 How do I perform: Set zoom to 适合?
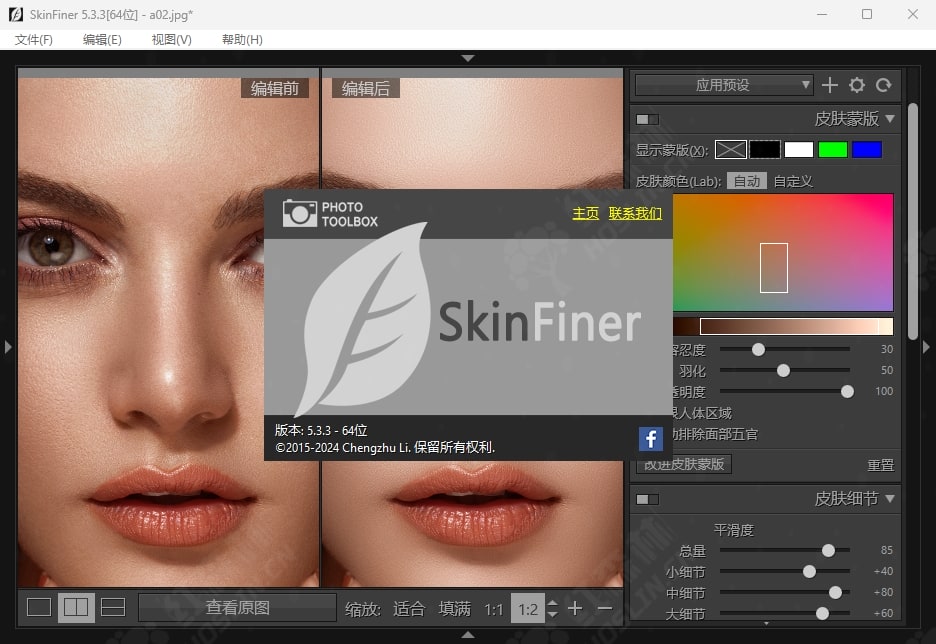tap(409, 609)
